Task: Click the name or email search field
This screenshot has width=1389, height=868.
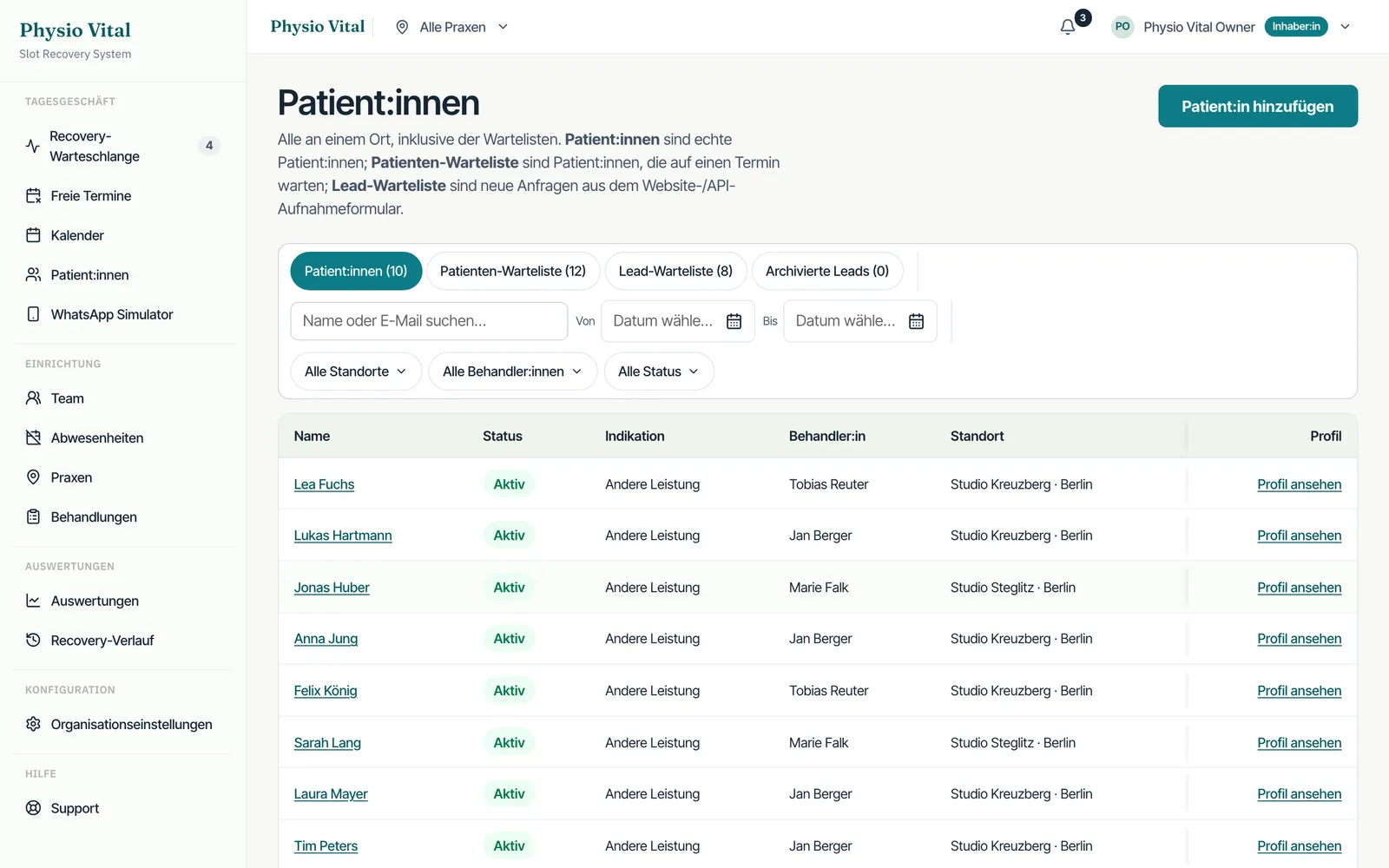Action: pos(429,321)
